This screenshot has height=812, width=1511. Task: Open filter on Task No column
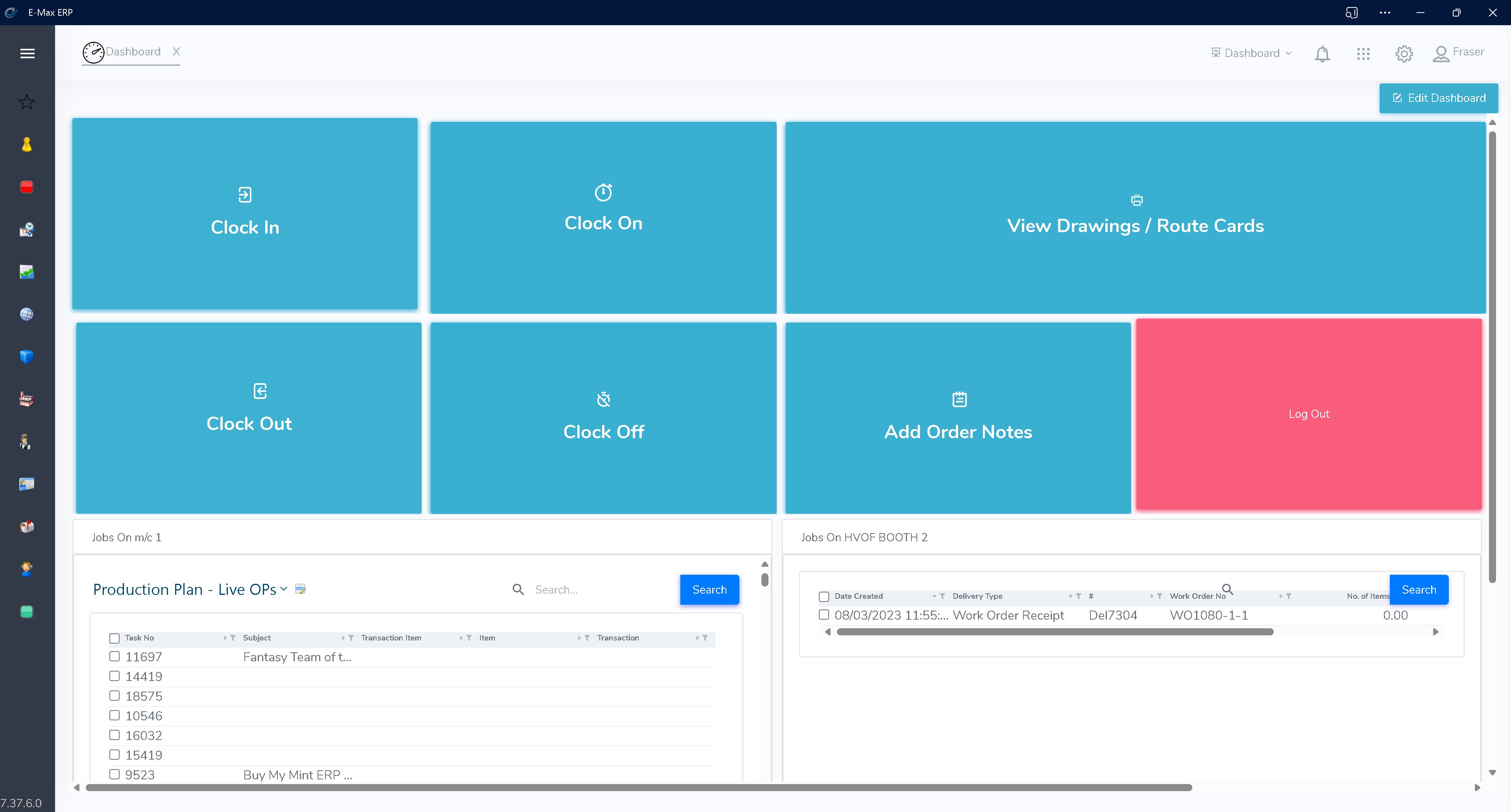pyautogui.click(x=233, y=638)
